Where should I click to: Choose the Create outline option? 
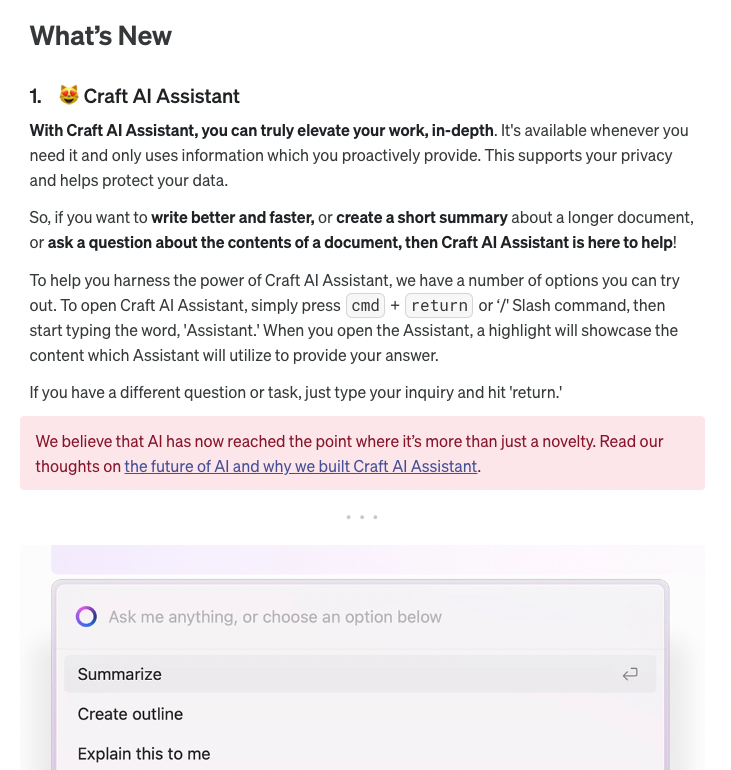coord(360,714)
